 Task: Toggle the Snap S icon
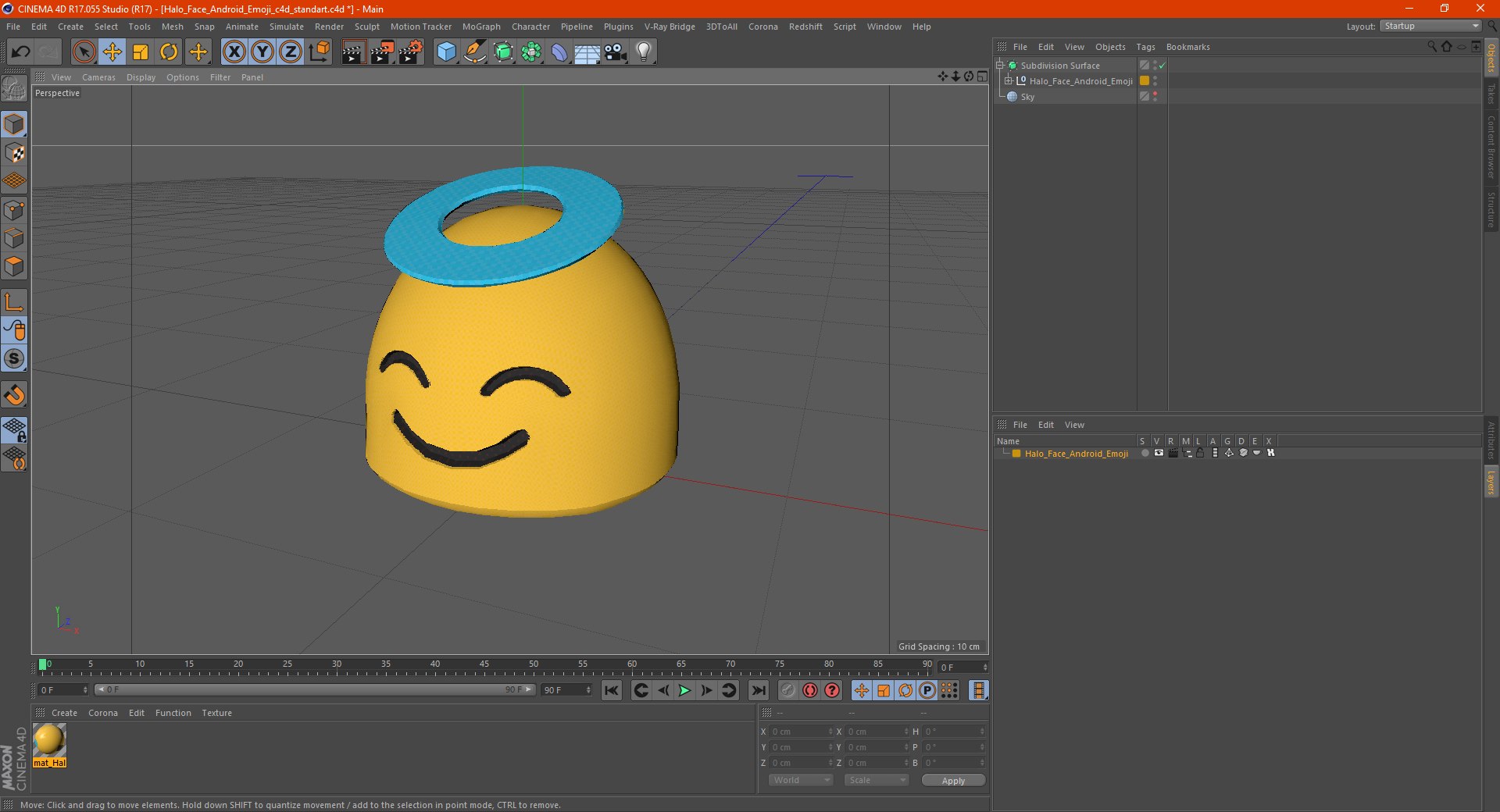coord(14,358)
